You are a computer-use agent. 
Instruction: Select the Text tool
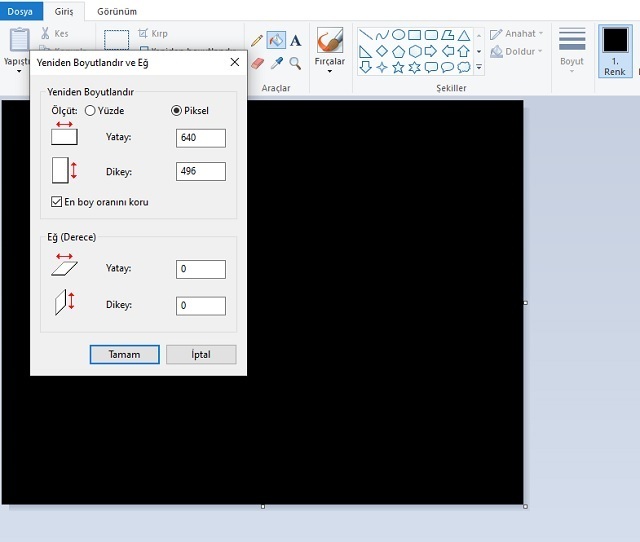coord(295,41)
